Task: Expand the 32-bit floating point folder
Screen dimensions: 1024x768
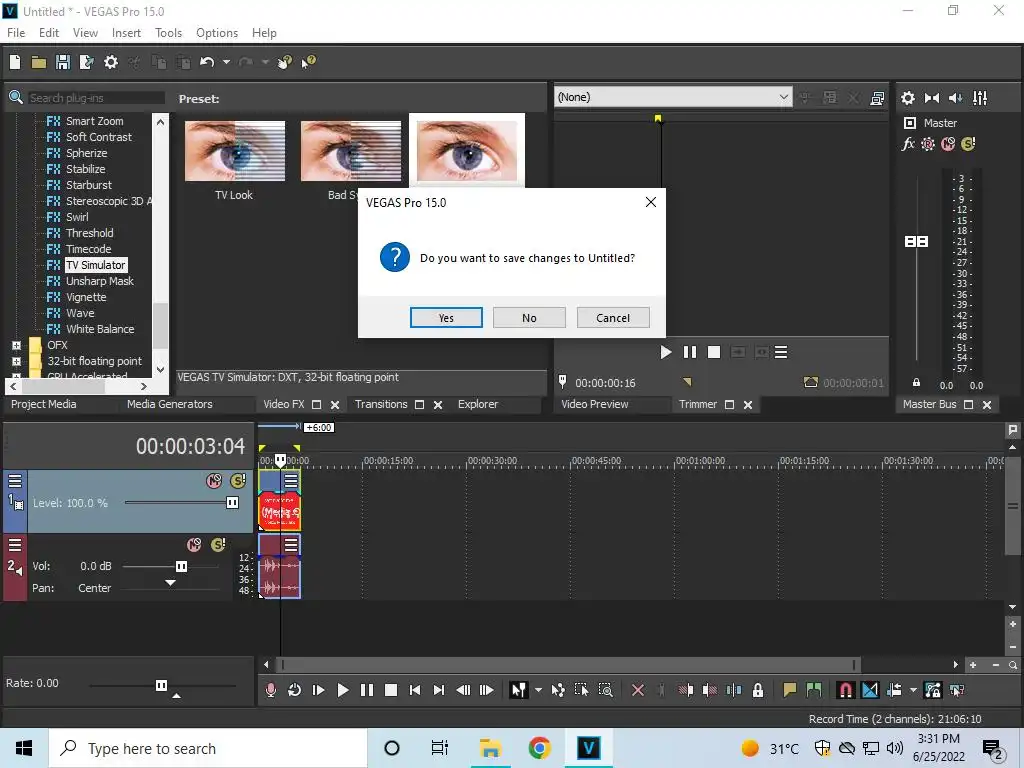Action: (x=17, y=361)
